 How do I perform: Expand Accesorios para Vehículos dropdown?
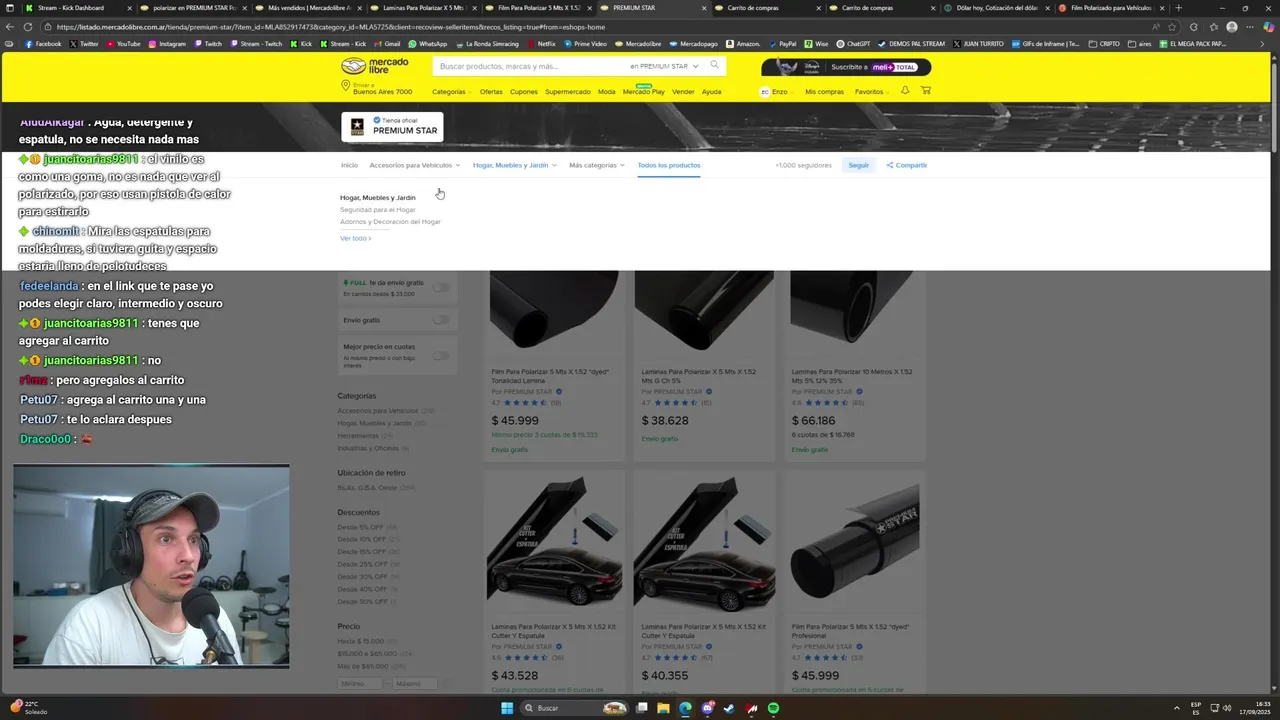(x=414, y=165)
